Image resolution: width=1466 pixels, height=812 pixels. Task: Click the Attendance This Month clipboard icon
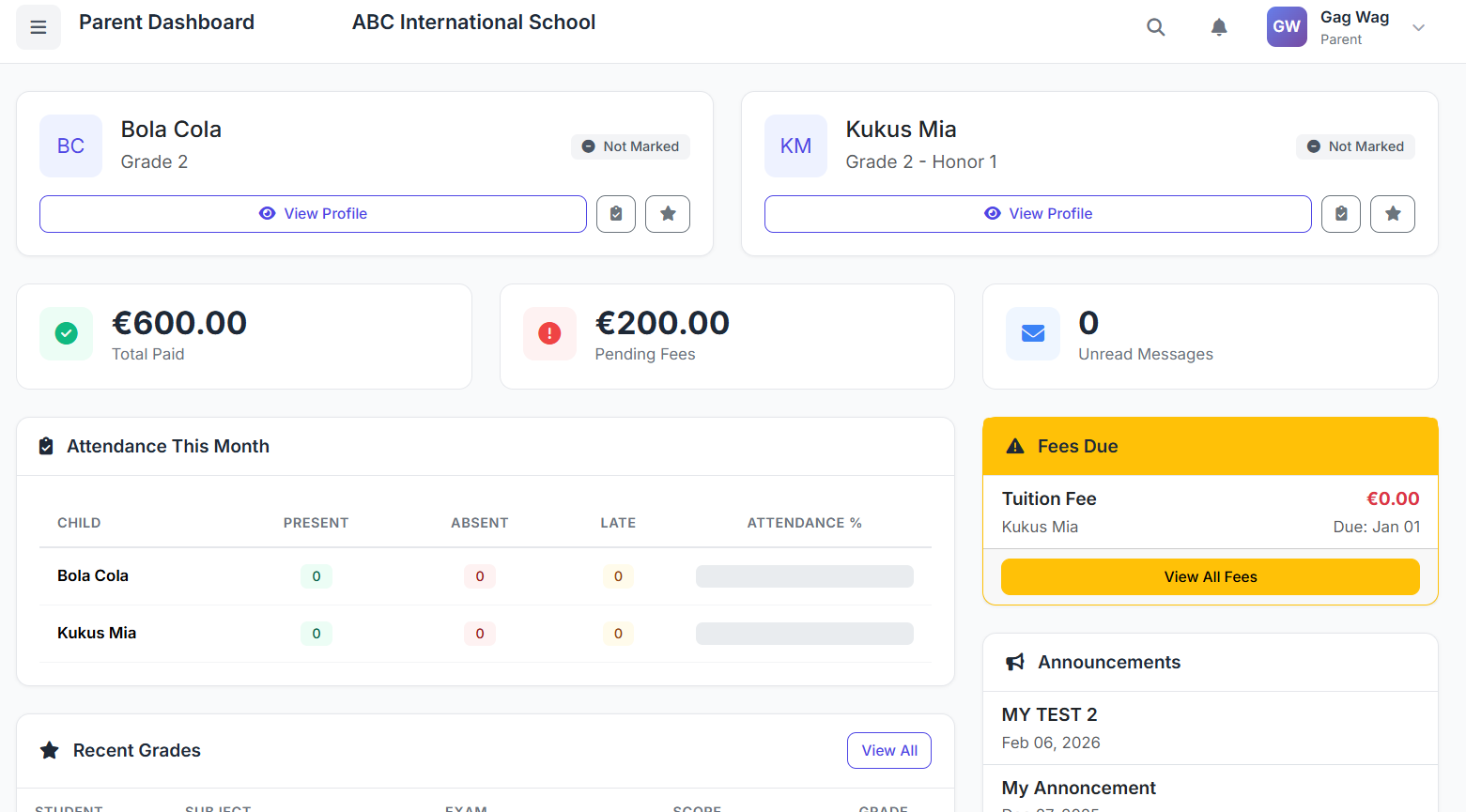[46, 446]
